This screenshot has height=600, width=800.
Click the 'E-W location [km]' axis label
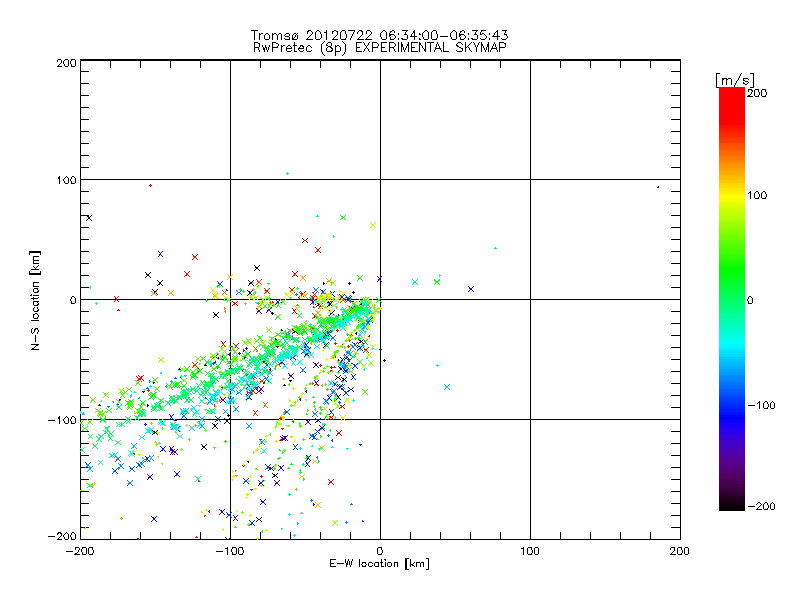(379, 563)
